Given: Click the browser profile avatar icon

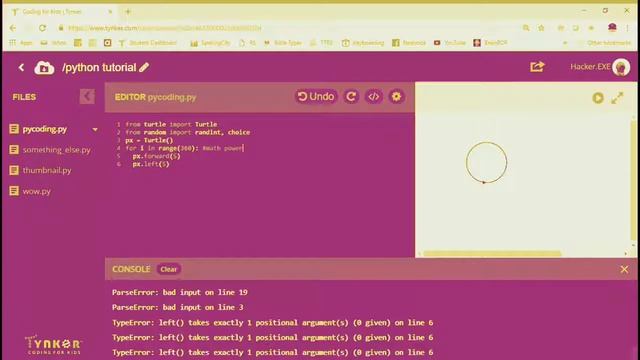Looking at the screenshot, I should tap(612, 28).
